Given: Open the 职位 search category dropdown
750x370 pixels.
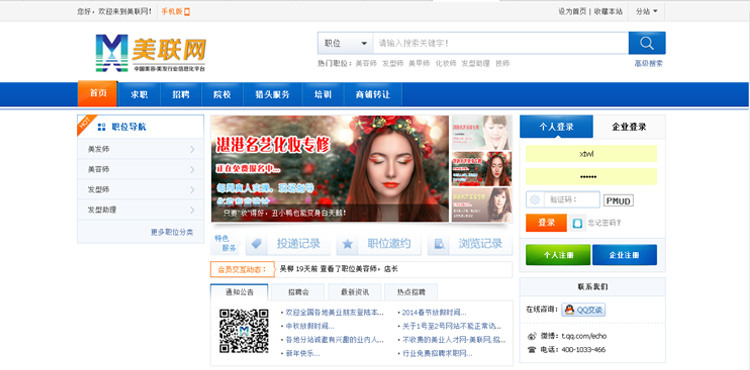Looking at the screenshot, I should pyautogui.click(x=345, y=44).
